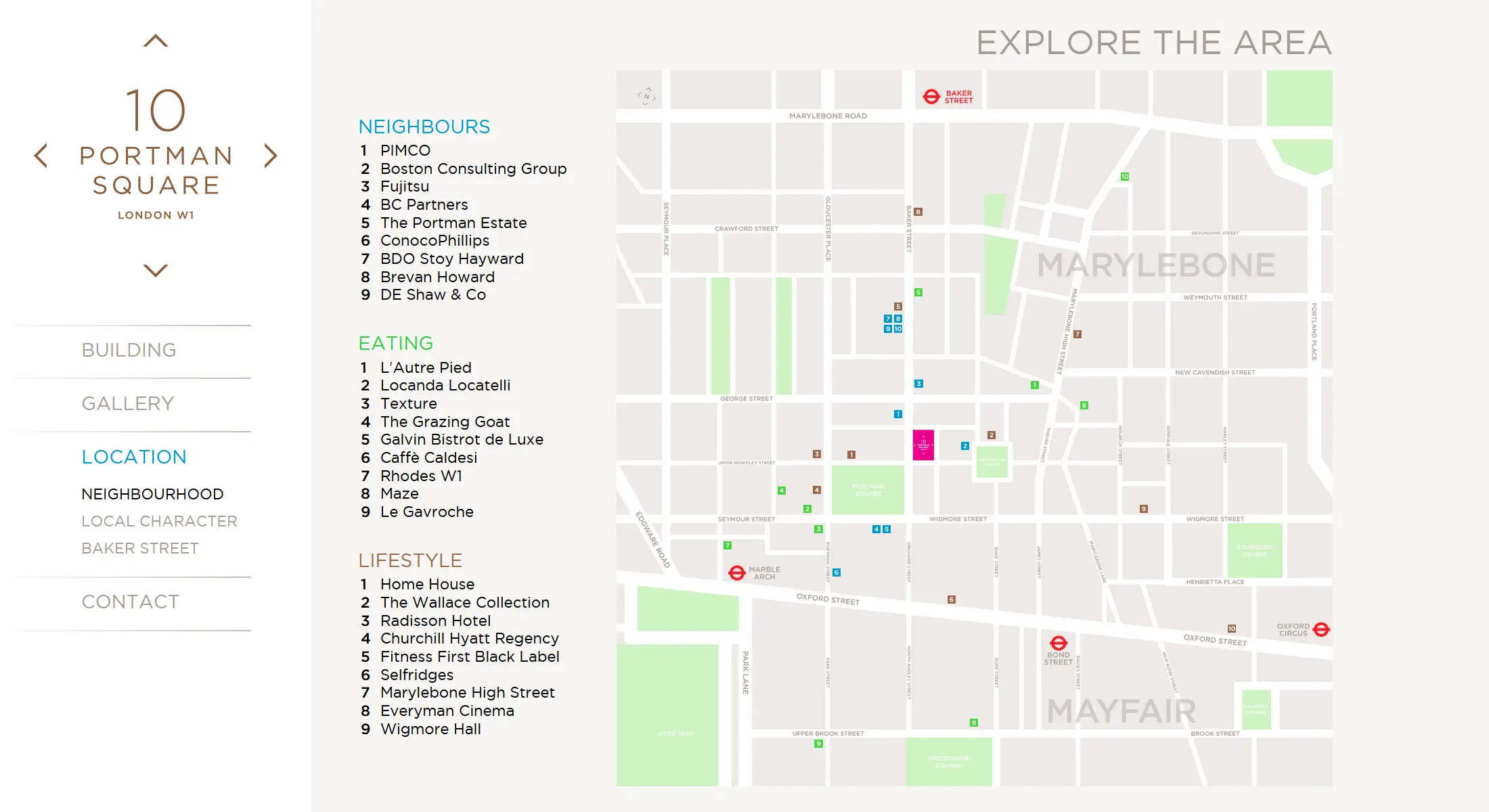
Task: Click the downward navigation chevron
Action: (x=156, y=270)
